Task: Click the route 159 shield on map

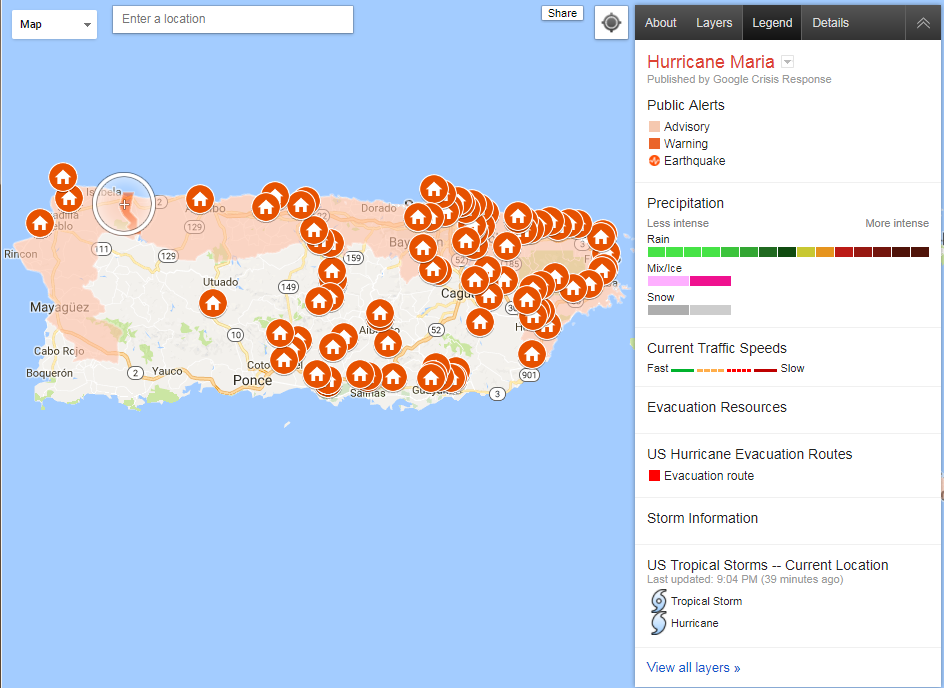Action: [353, 258]
